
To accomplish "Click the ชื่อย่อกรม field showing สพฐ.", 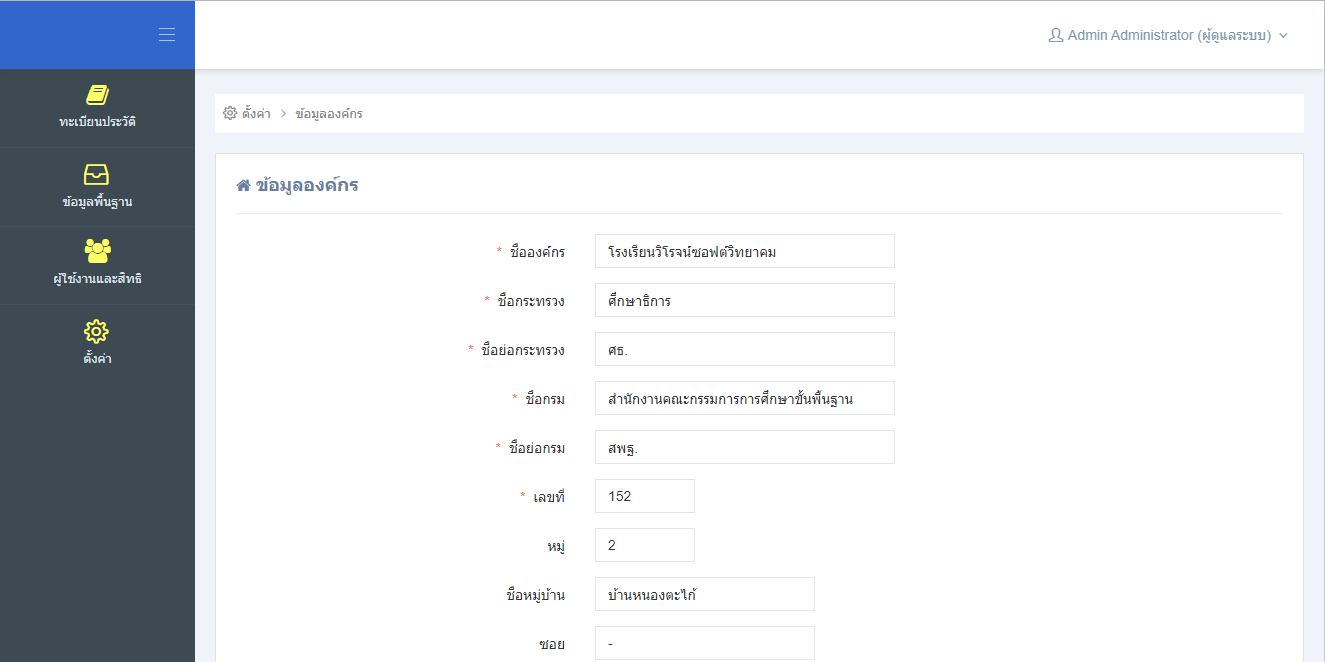I will point(745,447).
